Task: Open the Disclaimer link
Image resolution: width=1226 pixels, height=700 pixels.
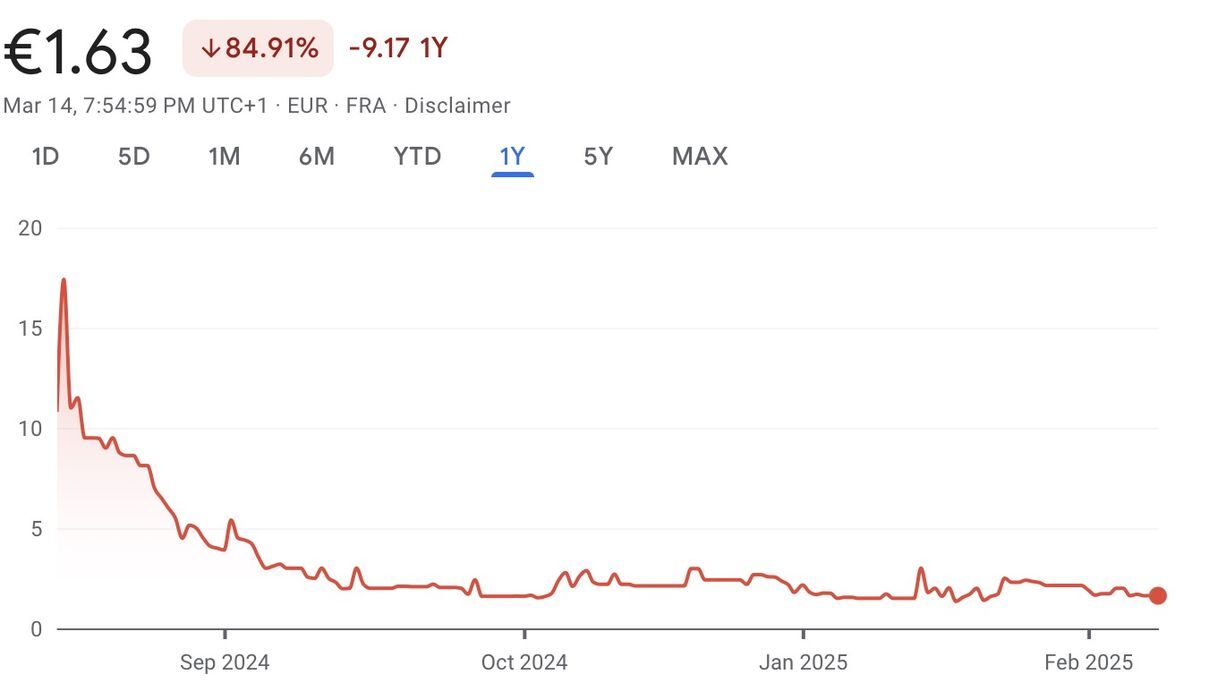Action: coord(458,106)
